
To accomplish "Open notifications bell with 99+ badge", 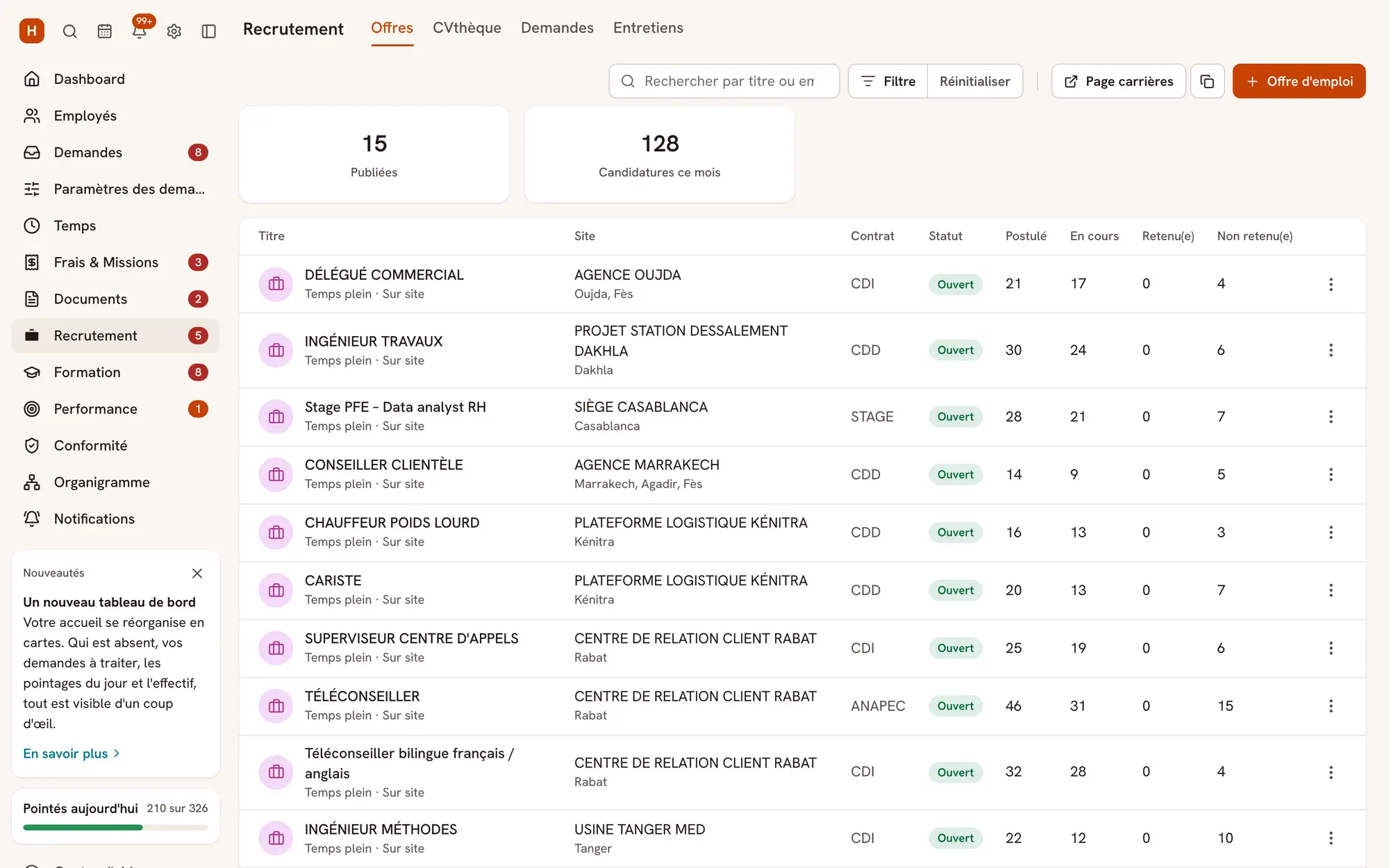I will tap(140, 31).
